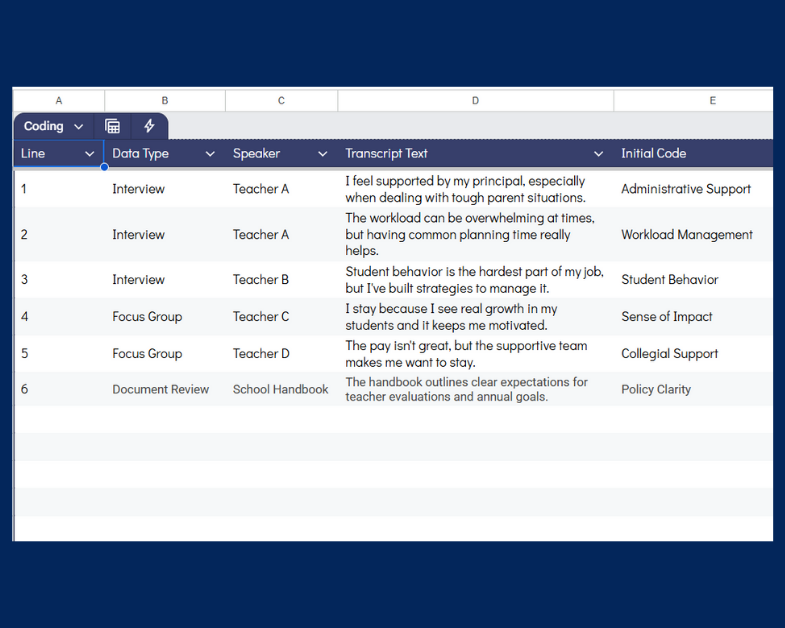Select column A header
The width and height of the screenshot is (785, 628).
pyautogui.click(x=59, y=100)
